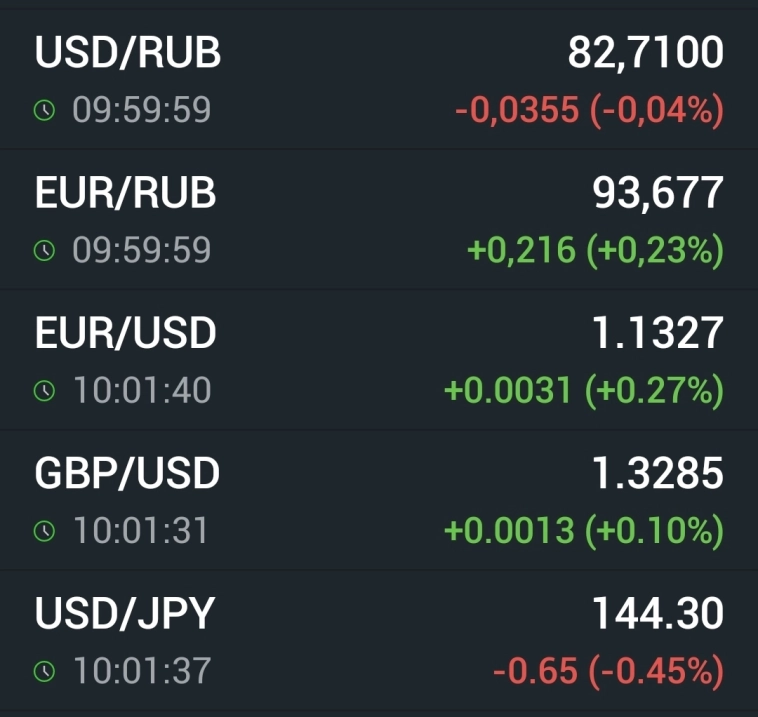
Task: Click the red -0,0355 (-0,04%) change
Action: (x=588, y=110)
